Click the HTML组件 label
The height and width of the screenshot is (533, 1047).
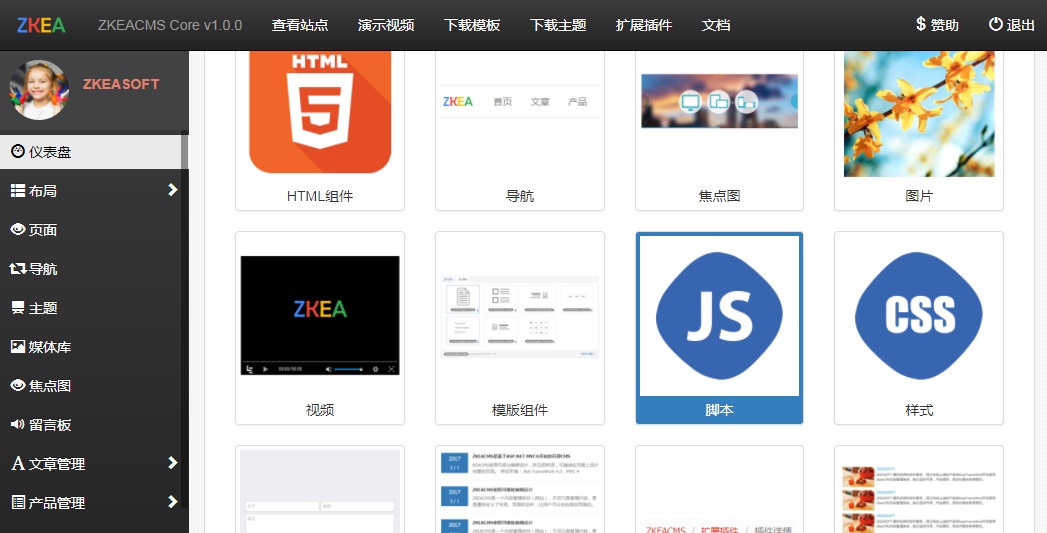[x=320, y=196]
